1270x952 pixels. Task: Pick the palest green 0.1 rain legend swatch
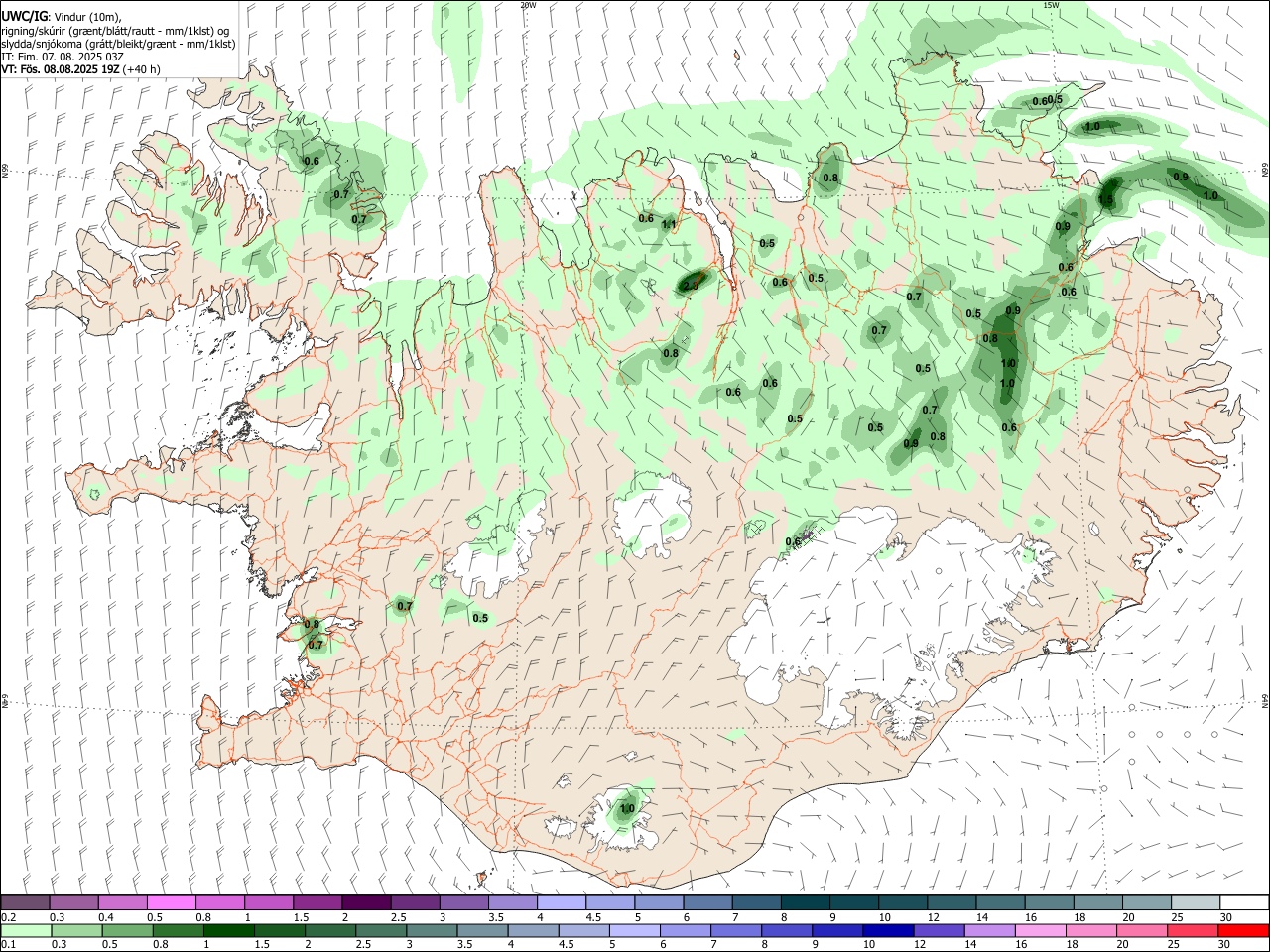click(26, 930)
